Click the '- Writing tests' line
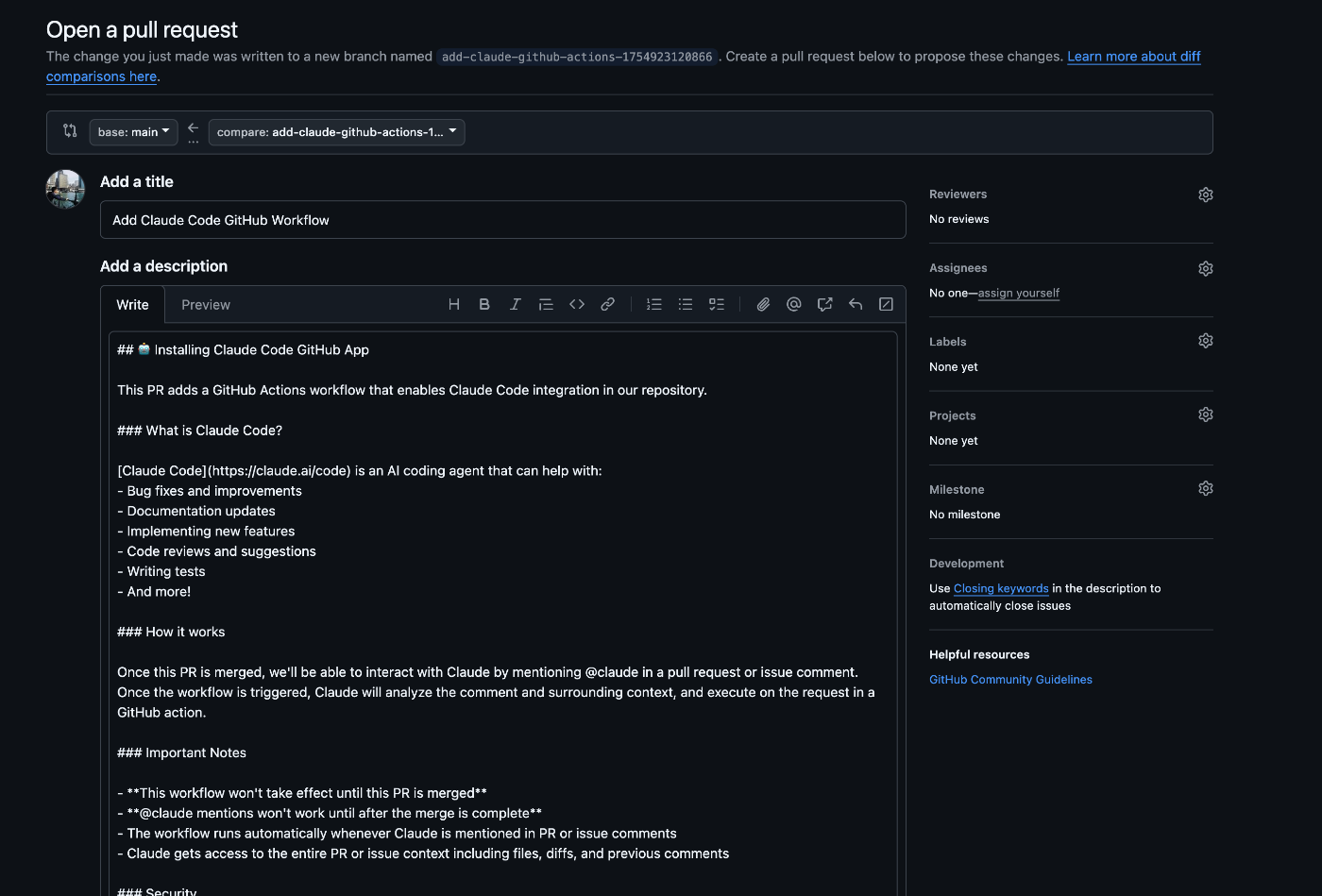The width and height of the screenshot is (1322, 896). tap(161, 571)
